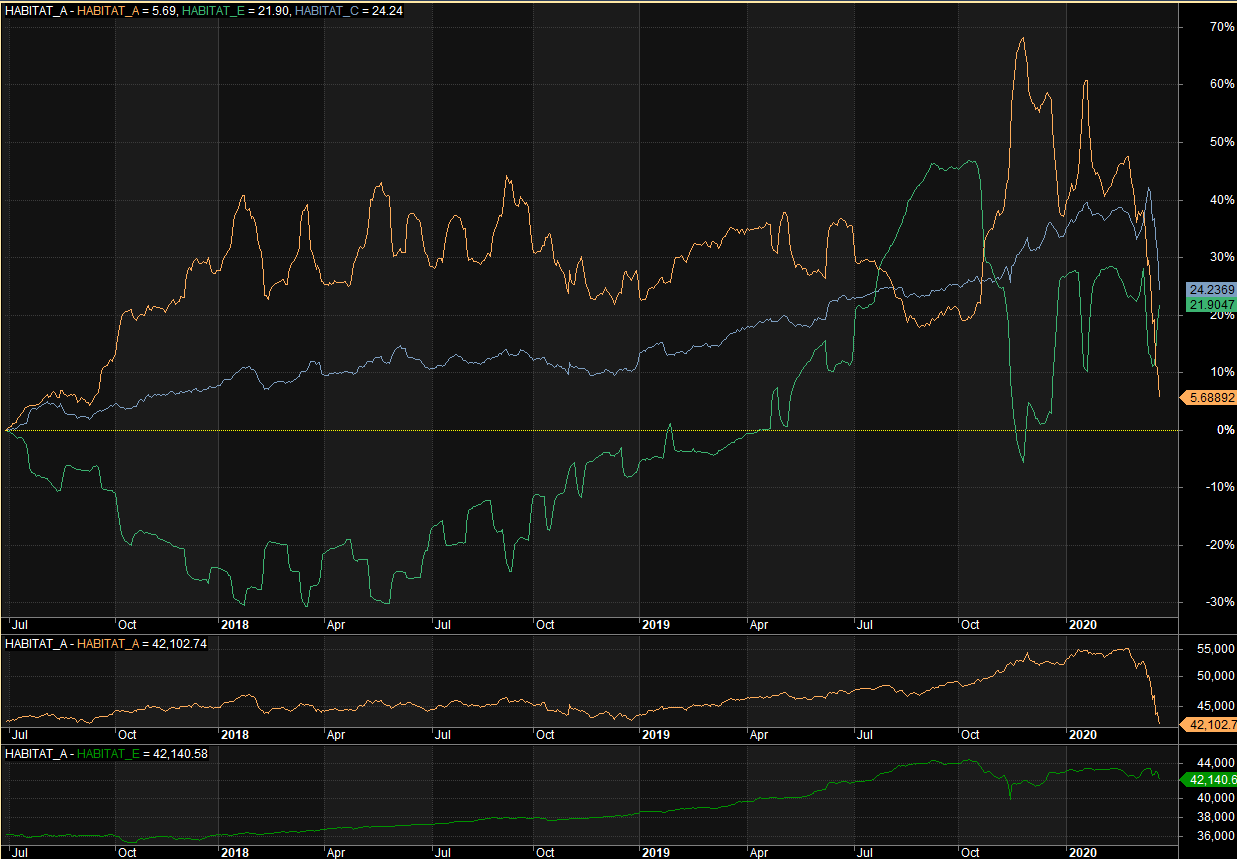1237x859 pixels.
Task: Click the 2018 date label in the bottom pane
Action: coord(234,852)
